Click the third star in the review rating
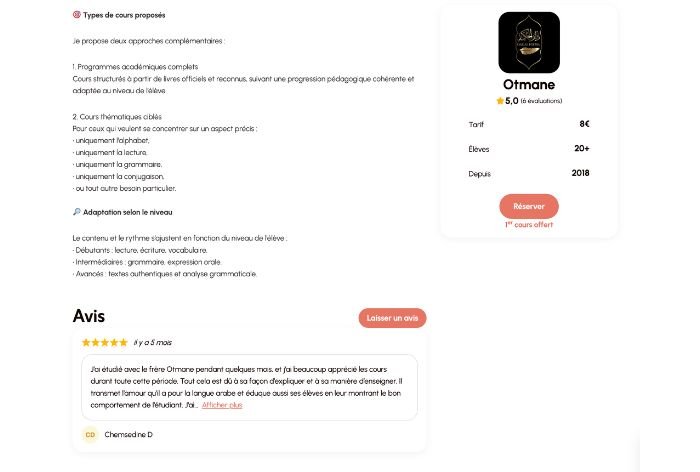Viewport: 700px width, 472px height. pyautogui.click(x=105, y=343)
